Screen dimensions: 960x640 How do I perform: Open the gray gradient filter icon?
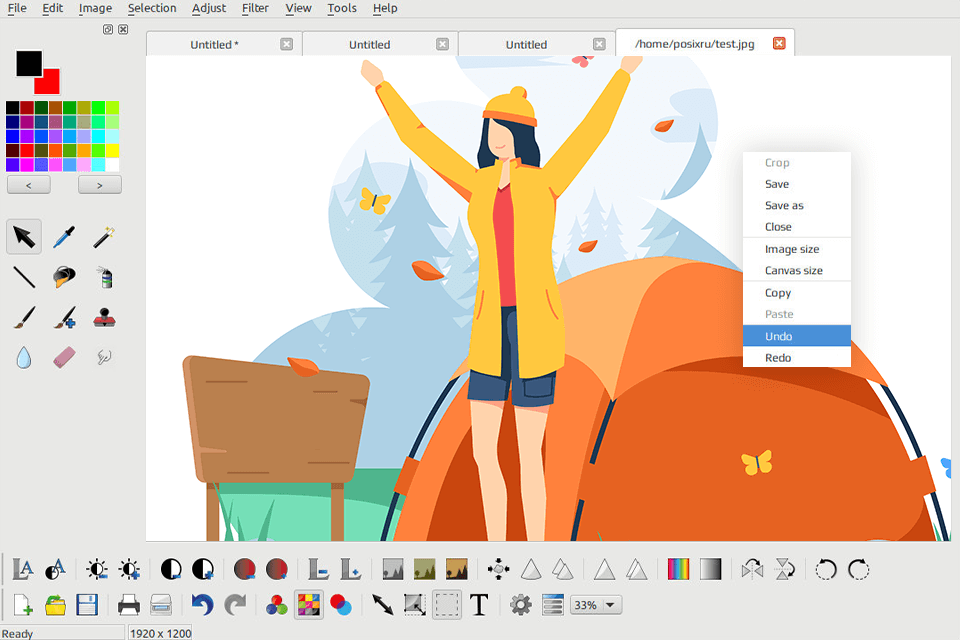[711, 570]
